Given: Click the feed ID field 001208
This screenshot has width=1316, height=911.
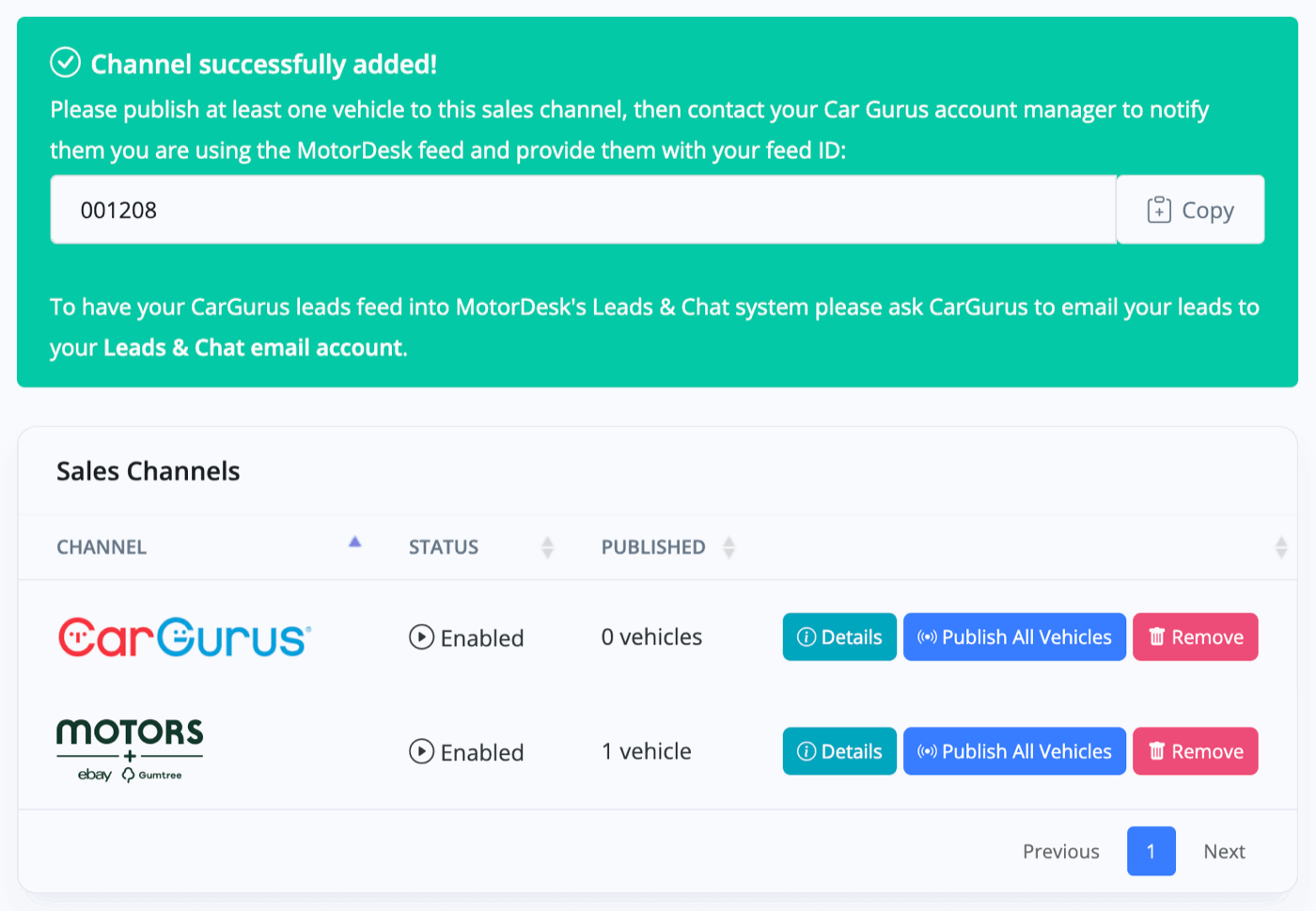Looking at the screenshot, I should (x=583, y=210).
